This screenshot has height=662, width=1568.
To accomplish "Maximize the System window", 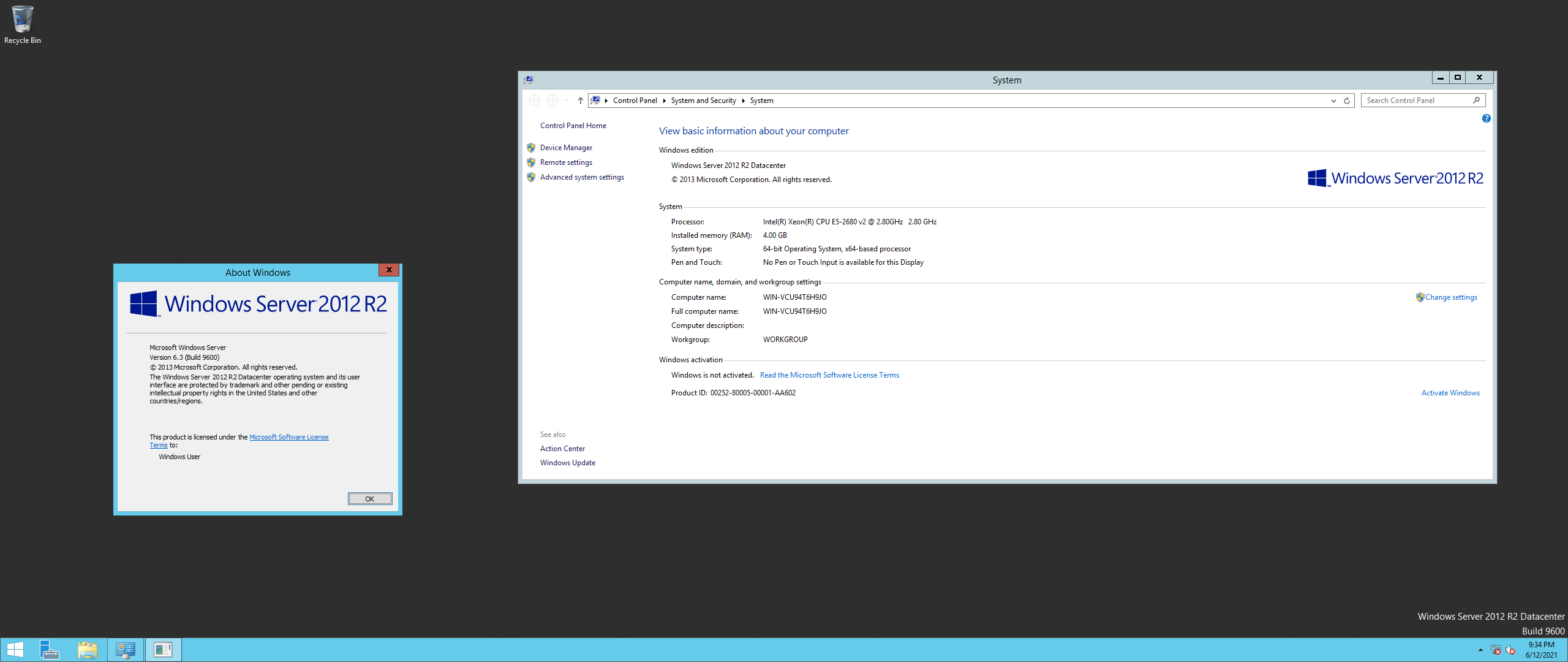I will click(1458, 77).
